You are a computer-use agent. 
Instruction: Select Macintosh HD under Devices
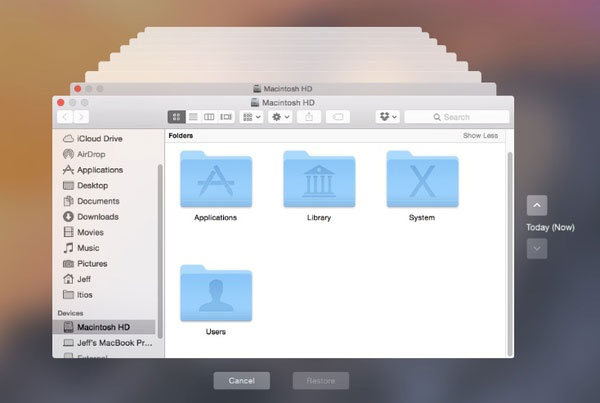point(103,327)
